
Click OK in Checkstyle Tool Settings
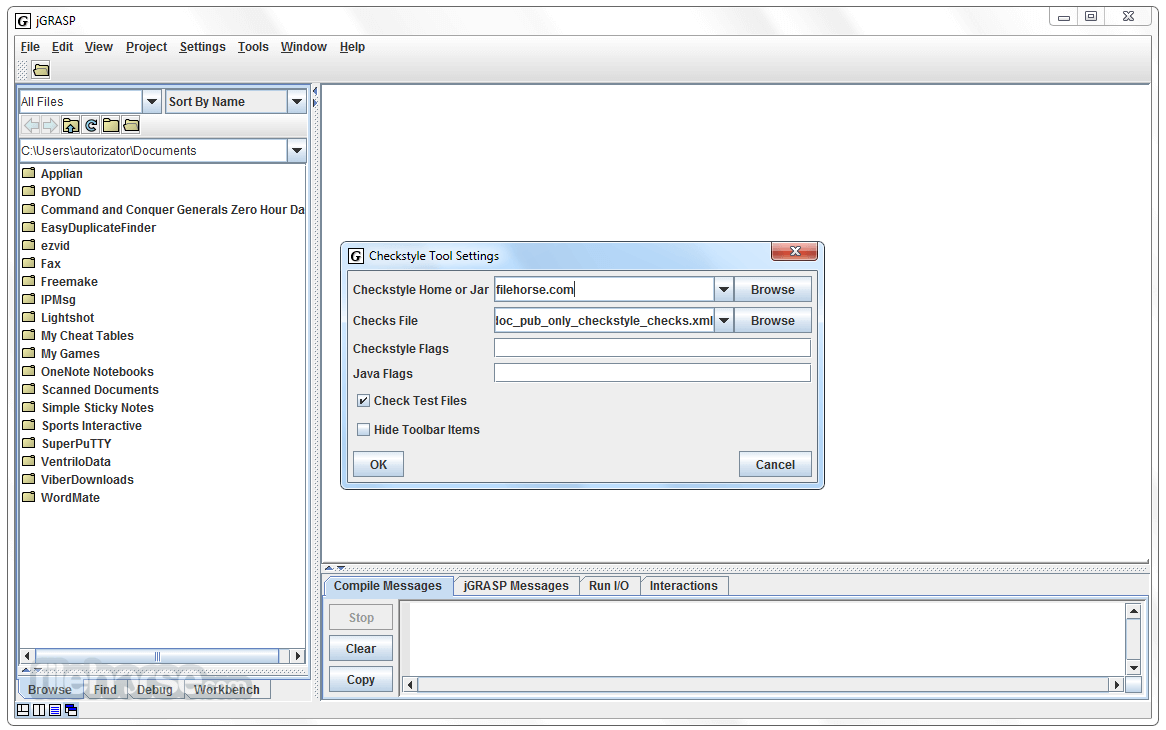(379, 465)
